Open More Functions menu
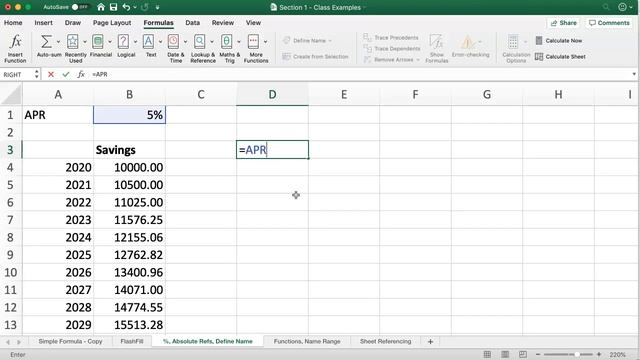This screenshot has height=360, width=640. [x=253, y=41]
